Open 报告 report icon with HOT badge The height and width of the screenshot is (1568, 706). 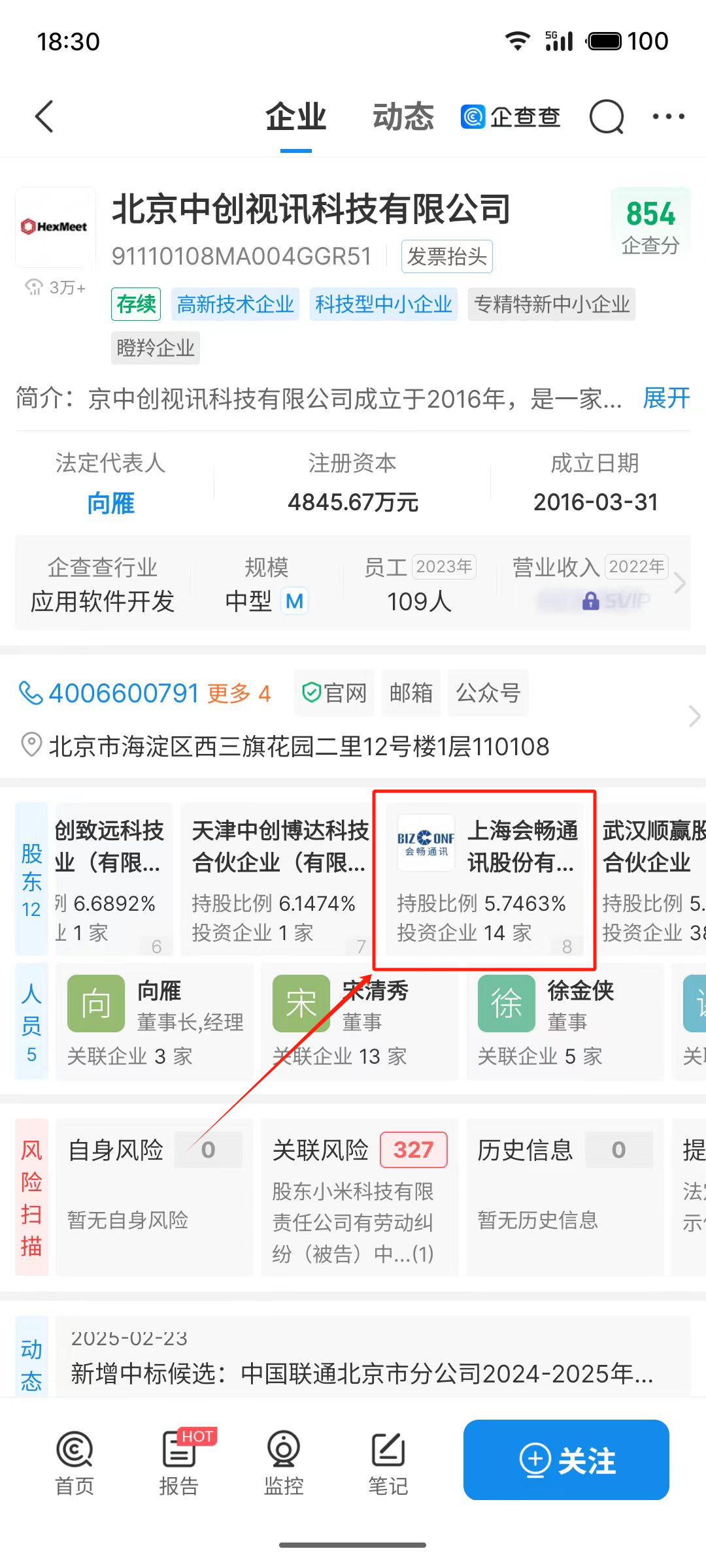pos(179,1462)
